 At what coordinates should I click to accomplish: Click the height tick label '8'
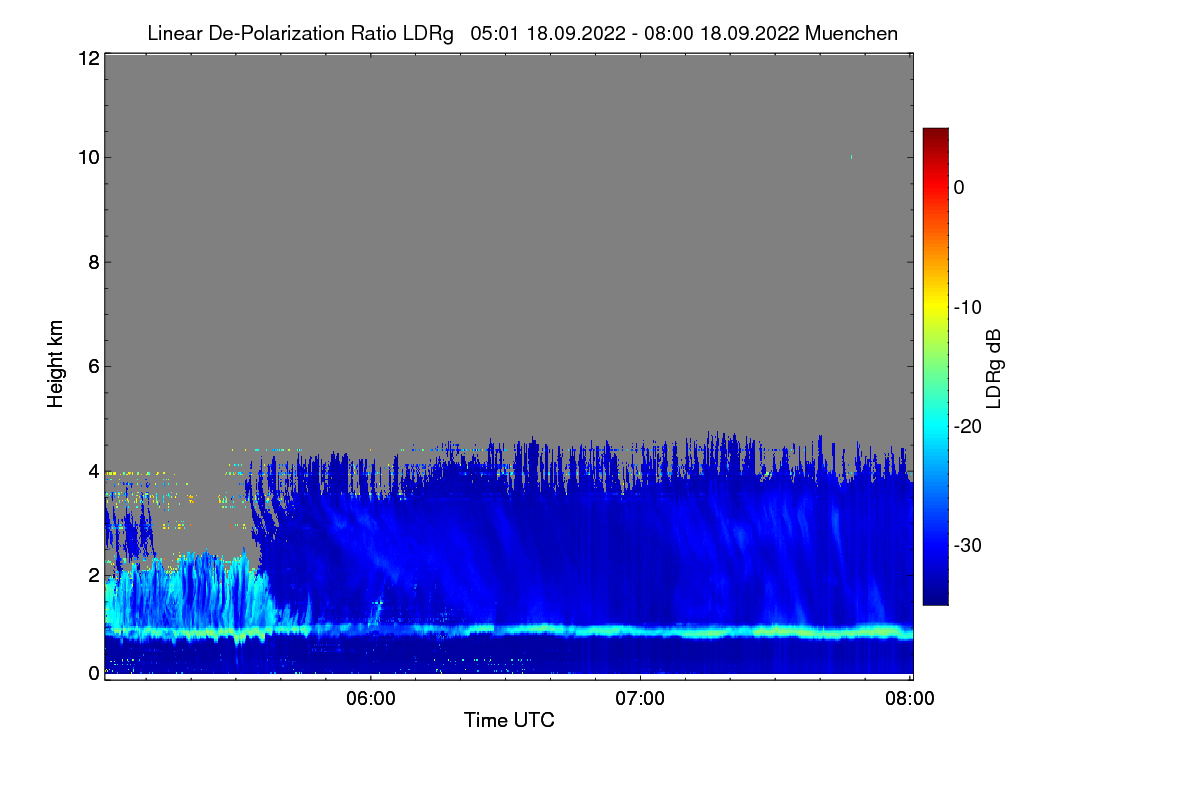coord(93,262)
